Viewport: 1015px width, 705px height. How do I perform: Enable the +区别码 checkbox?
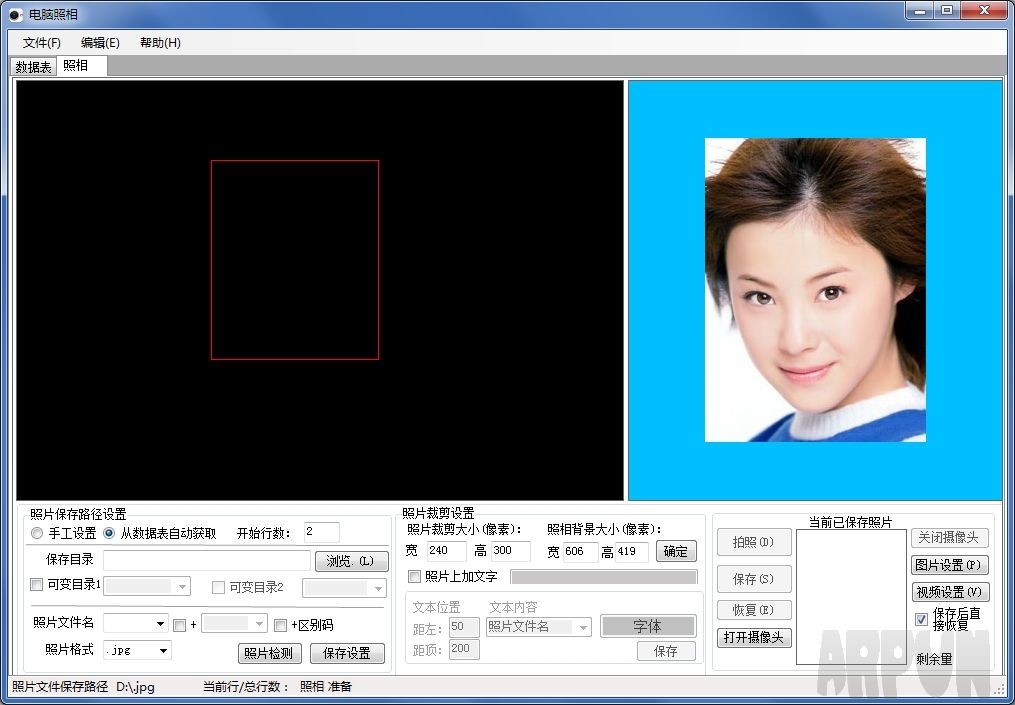(x=280, y=625)
